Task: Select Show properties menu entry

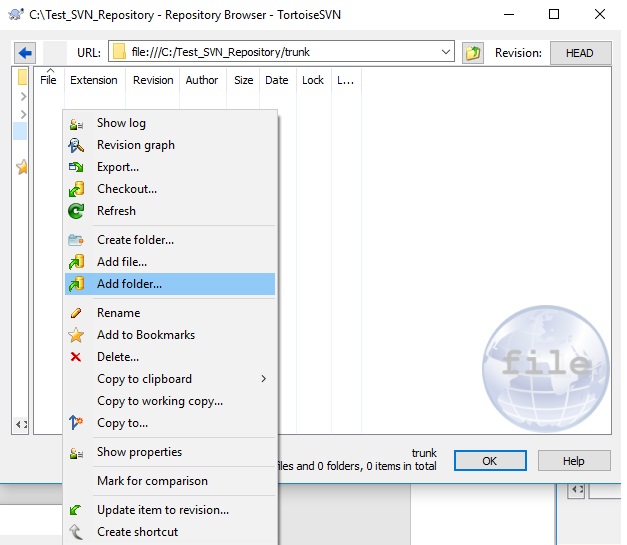Action: [170, 452]
